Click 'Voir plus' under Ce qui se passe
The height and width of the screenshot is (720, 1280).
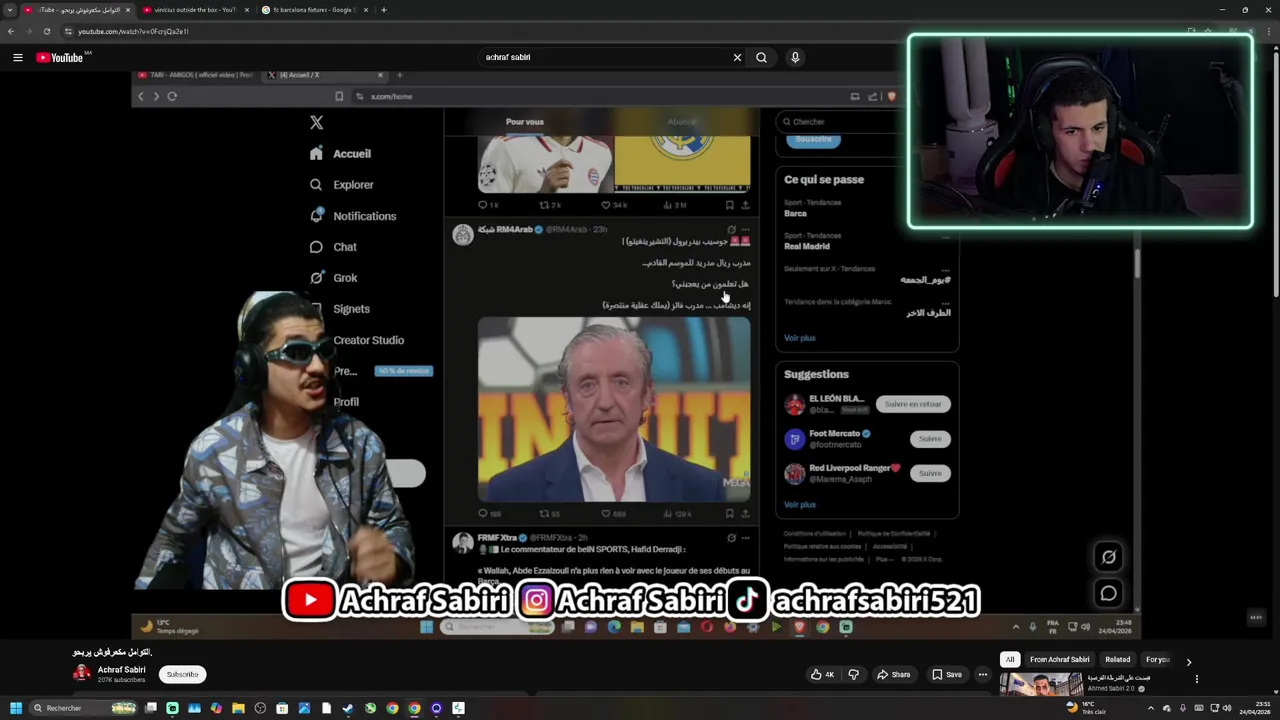pyautogui.click(x=799, y=338)
